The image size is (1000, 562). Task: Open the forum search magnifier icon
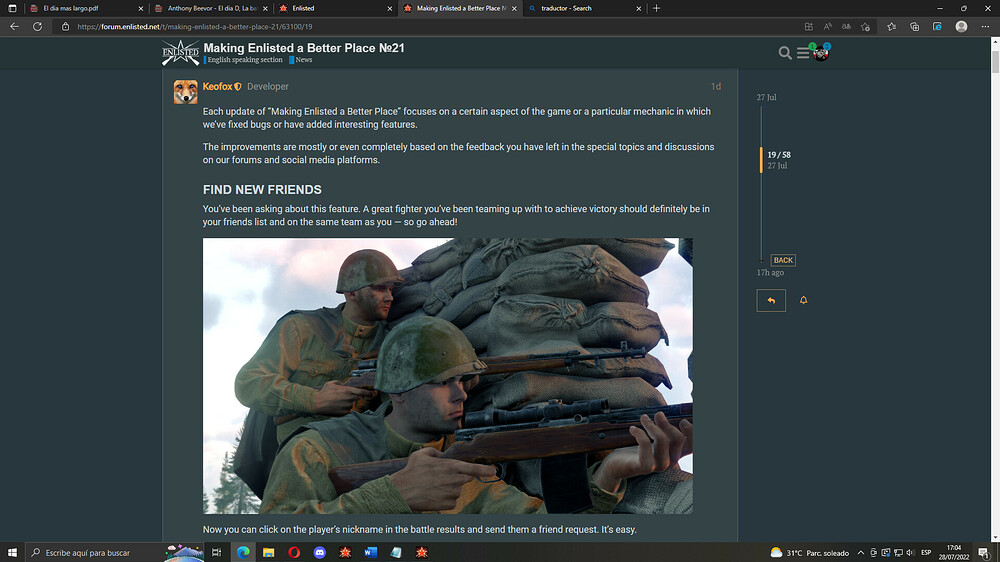tap(784, 53)
